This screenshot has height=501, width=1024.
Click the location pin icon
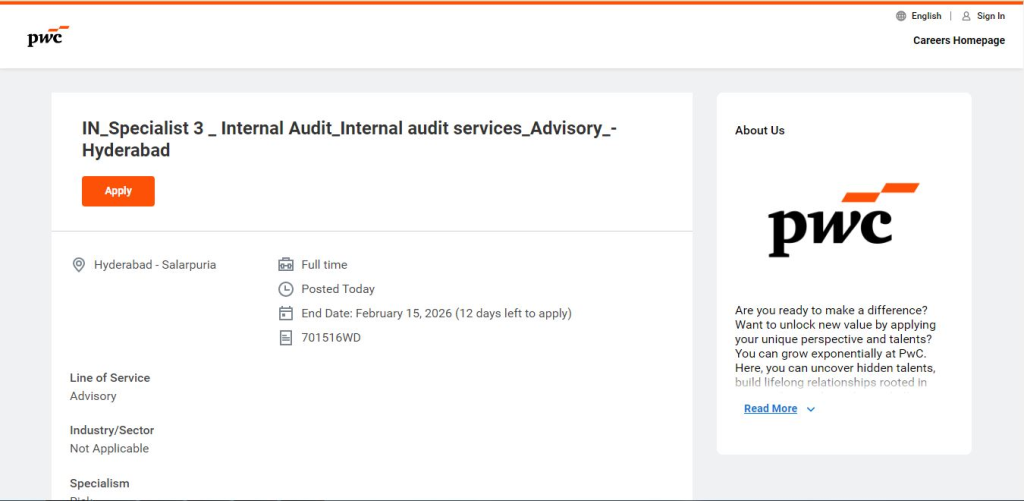[78, 265]
